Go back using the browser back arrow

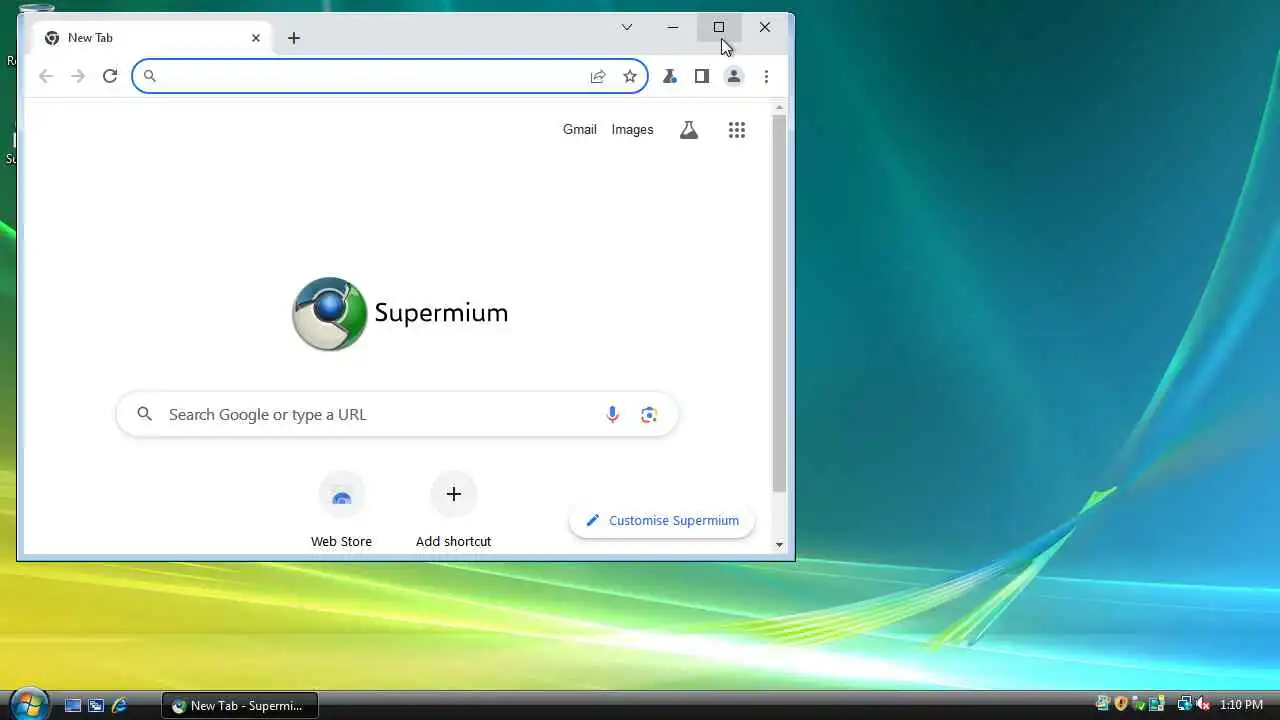[46, 76]
